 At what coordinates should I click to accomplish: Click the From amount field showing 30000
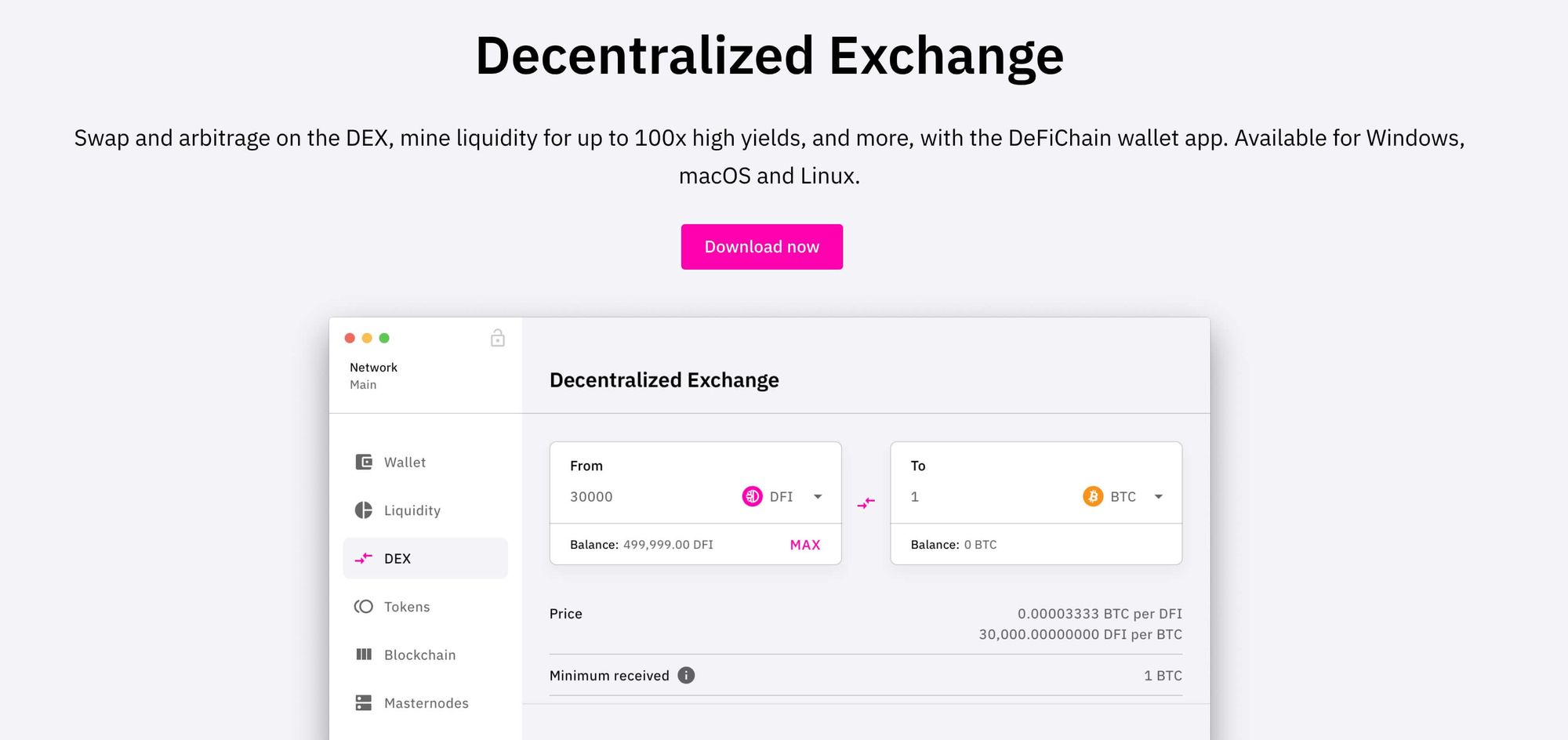pyautogui.click(x=651, y=497)
